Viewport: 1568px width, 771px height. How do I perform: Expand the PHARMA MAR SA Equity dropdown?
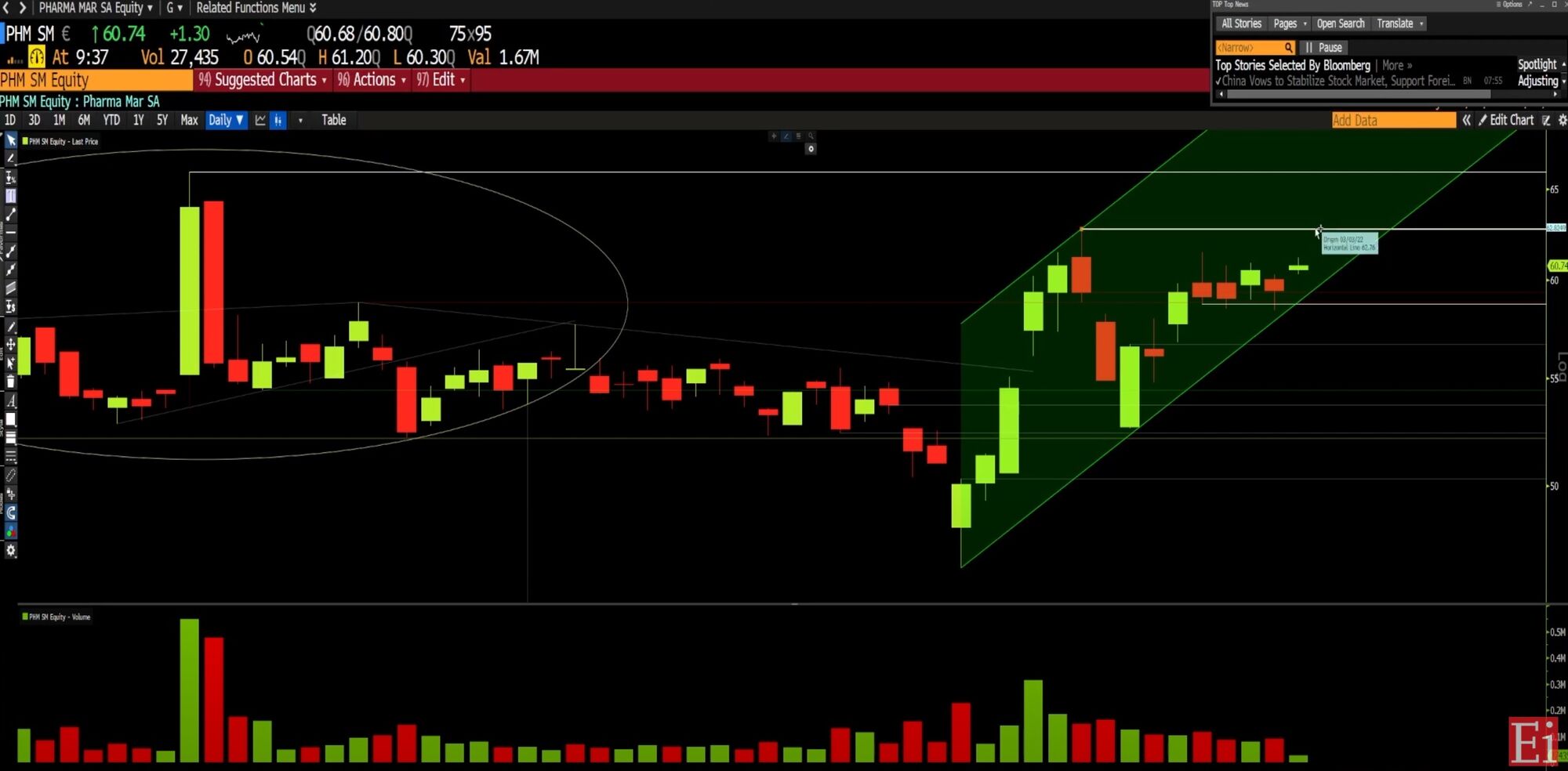tap(96, 8)
